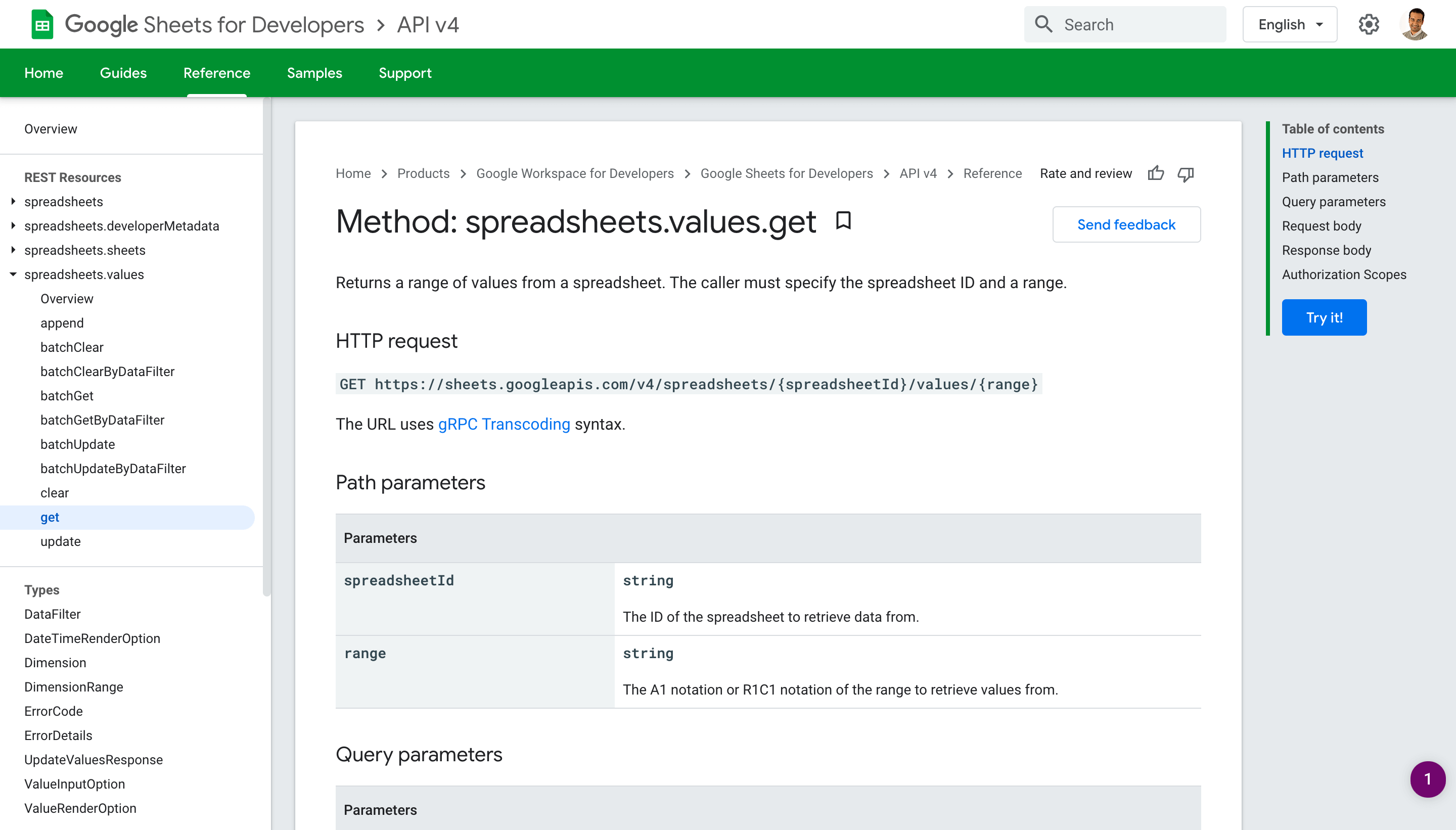Image resolution: width=1456 pixels, height=830 pixels.
Task: Open the purple notification badge
Action: point(1427,779)
